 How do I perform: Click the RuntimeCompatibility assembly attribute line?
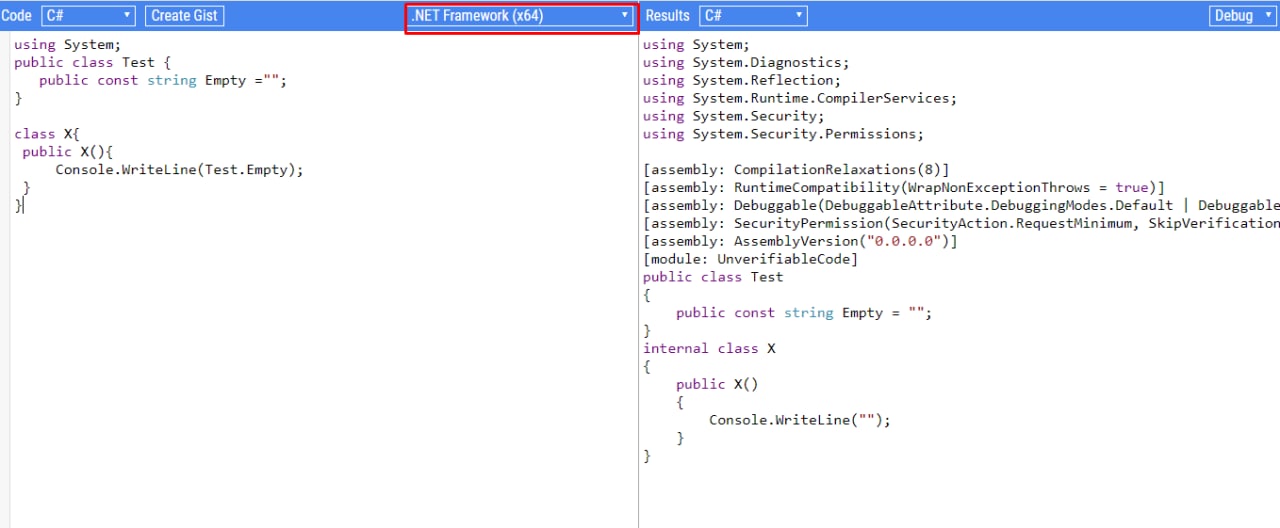point(904,188)
